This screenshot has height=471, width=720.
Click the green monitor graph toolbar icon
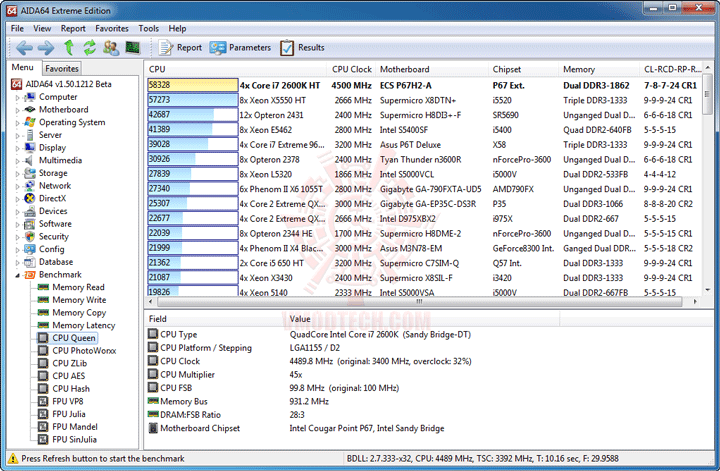tap(132, 47)
